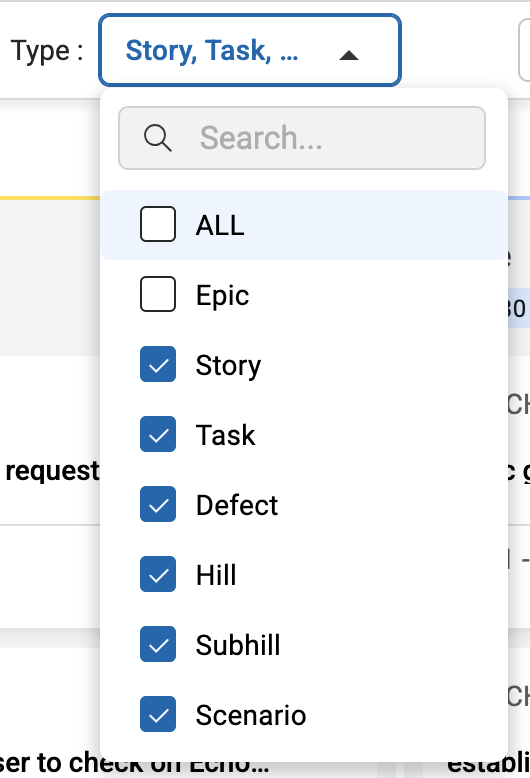Screen dimensions: 530x778
Task: Open the partially visible dropdown right of Type
Action: tap(524, 50)
